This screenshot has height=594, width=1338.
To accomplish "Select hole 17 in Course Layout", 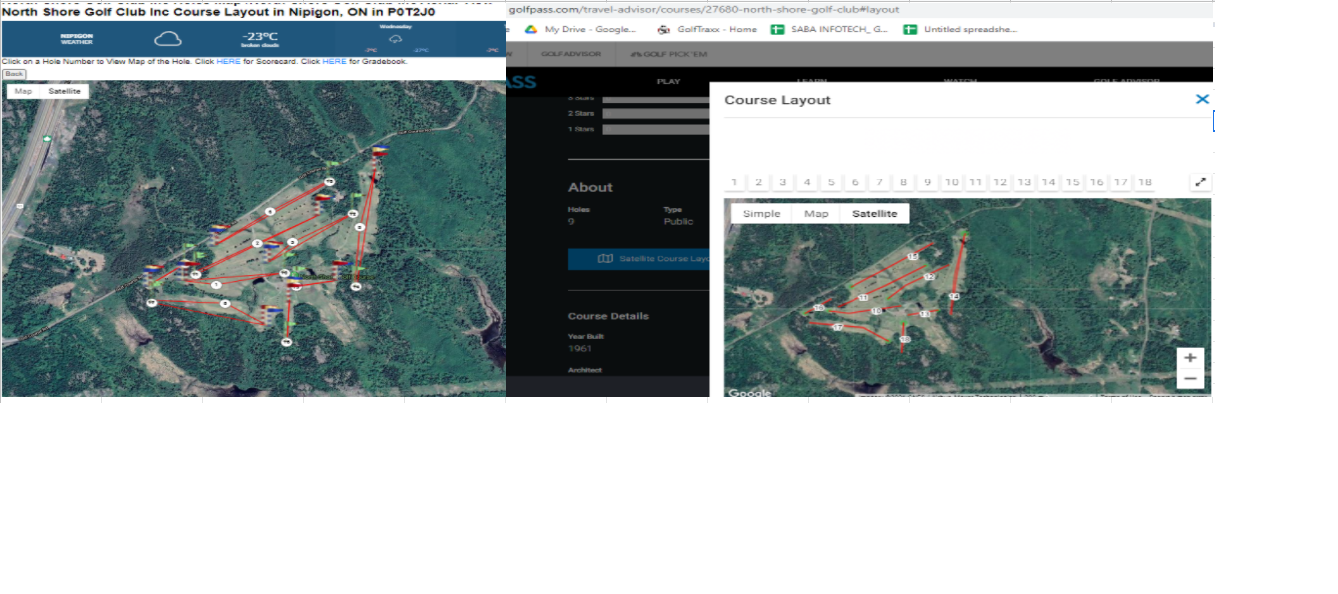I will coord(1120,182).
